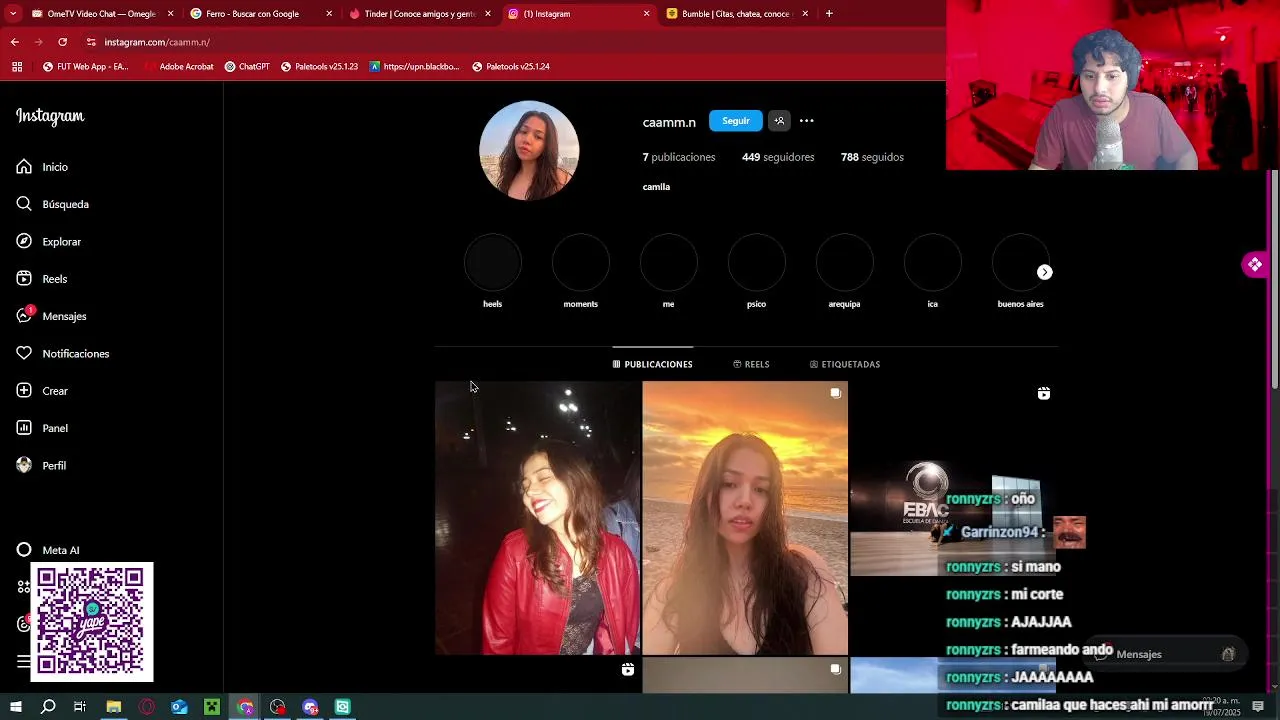The image size is (1280, 720).
Task: Switch to the Tinder tab
Action: (418, 14)
